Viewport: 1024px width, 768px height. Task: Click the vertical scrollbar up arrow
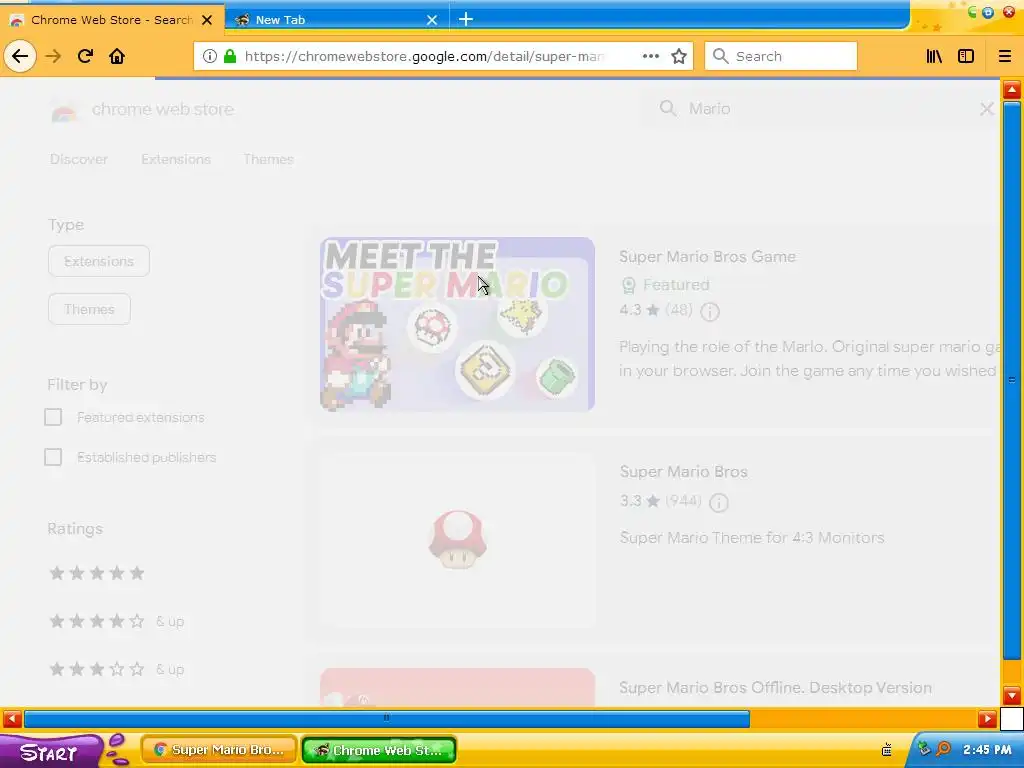[x=1012, y=89]
